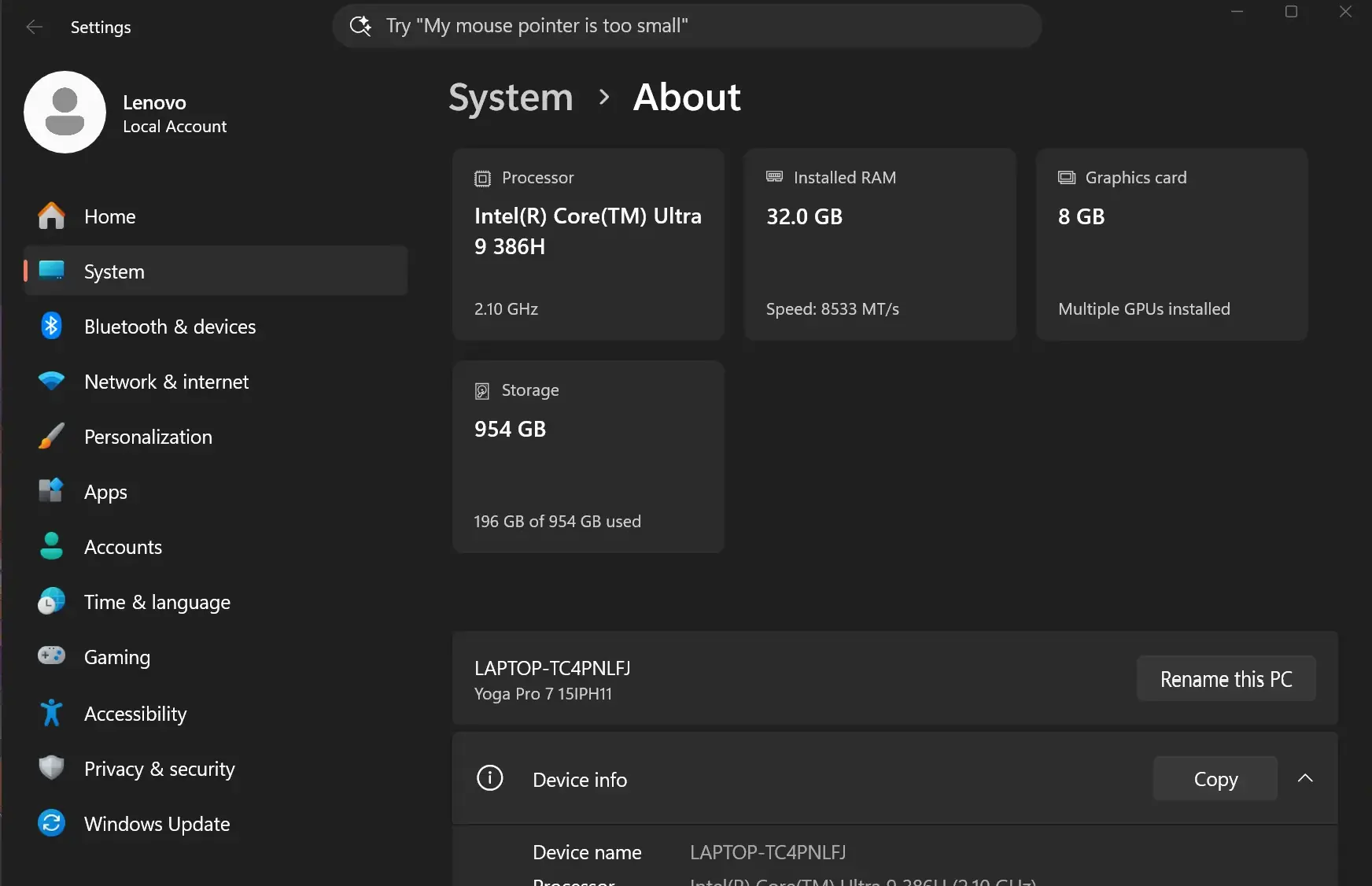Viewport: 1372px width, 886px height.
Task: Click the Accounts person icon
Action: (x=52, y=546)
